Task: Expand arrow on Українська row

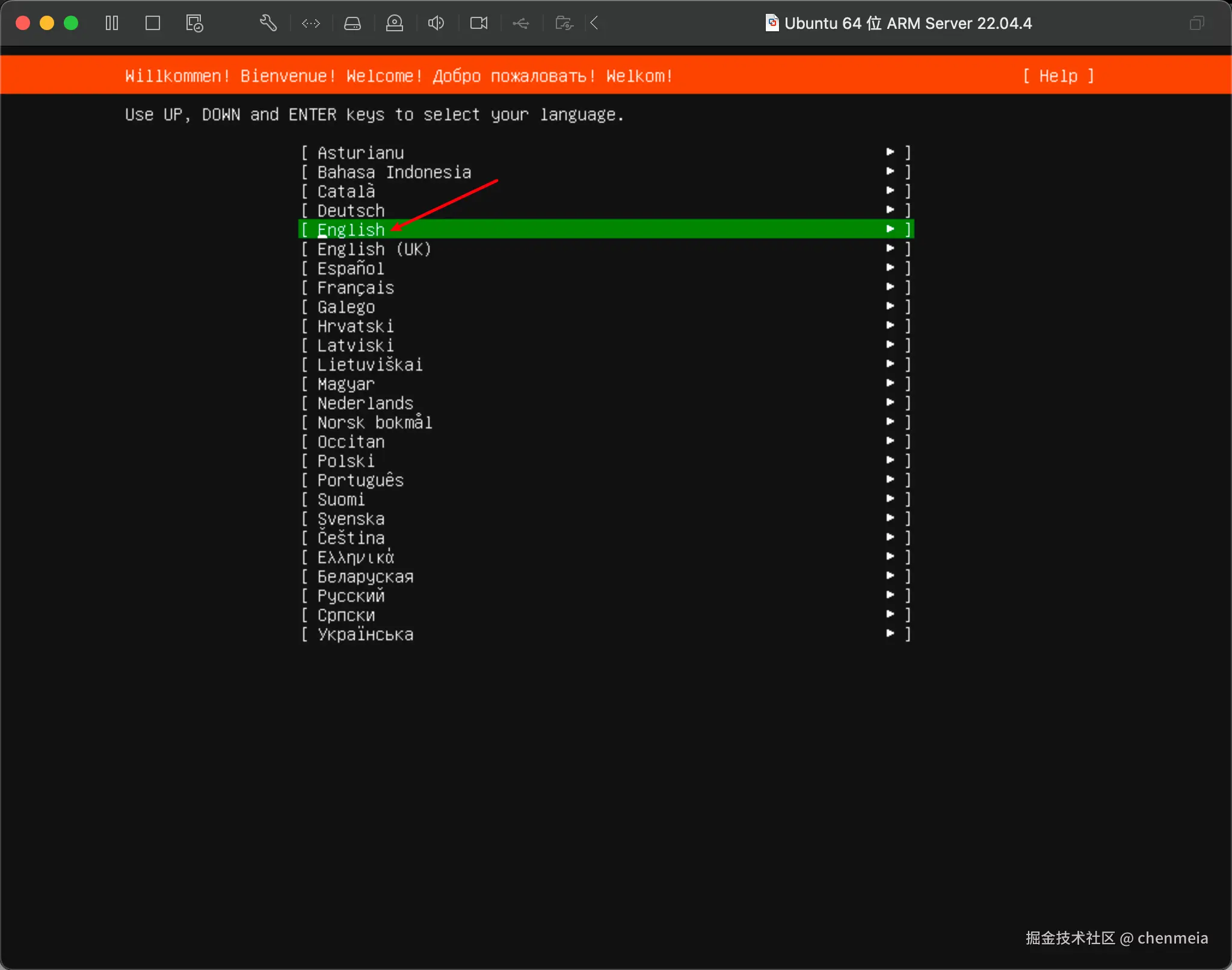Action: tap(890, 634)
